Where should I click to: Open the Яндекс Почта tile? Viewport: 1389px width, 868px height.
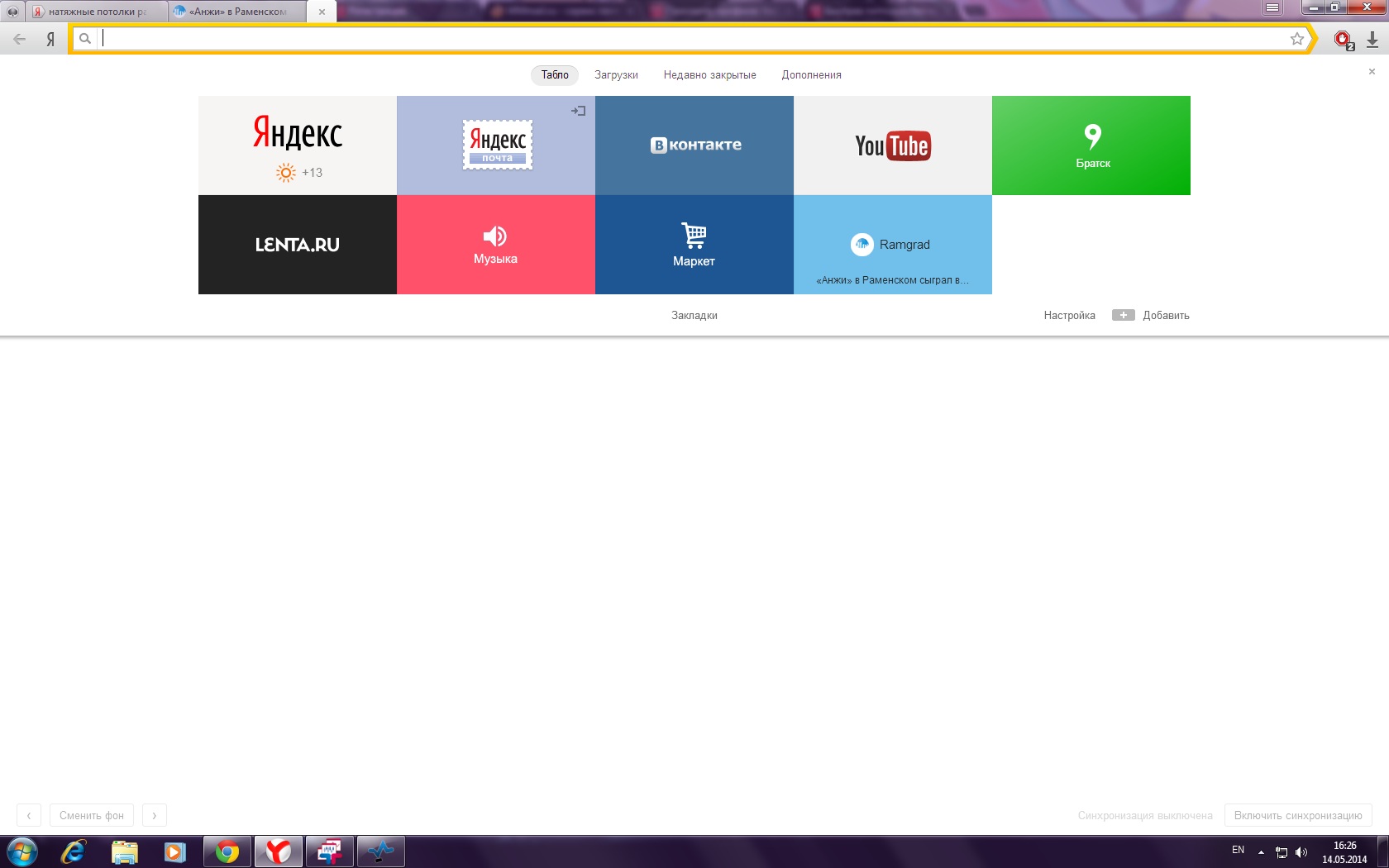(496, 145)
